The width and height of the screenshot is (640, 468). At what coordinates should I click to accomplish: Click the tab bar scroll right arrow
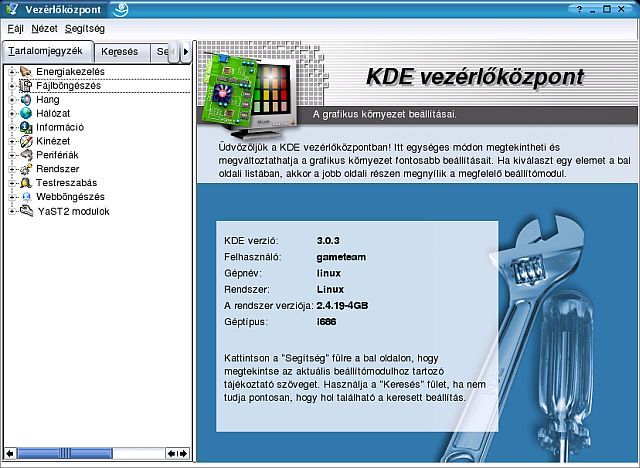[186, 52]
